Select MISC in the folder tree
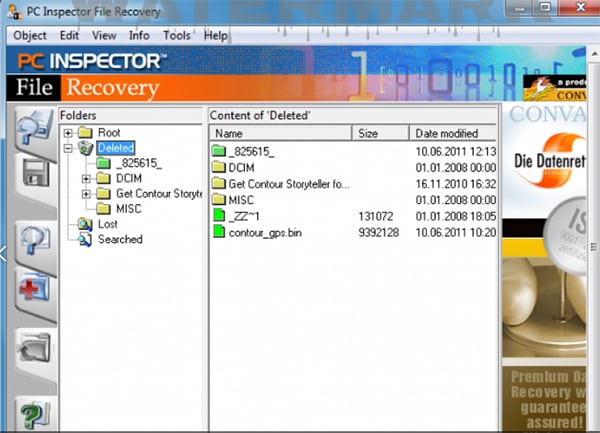The width and height of the screenshot is (600, 433). (x=129, y=209)
